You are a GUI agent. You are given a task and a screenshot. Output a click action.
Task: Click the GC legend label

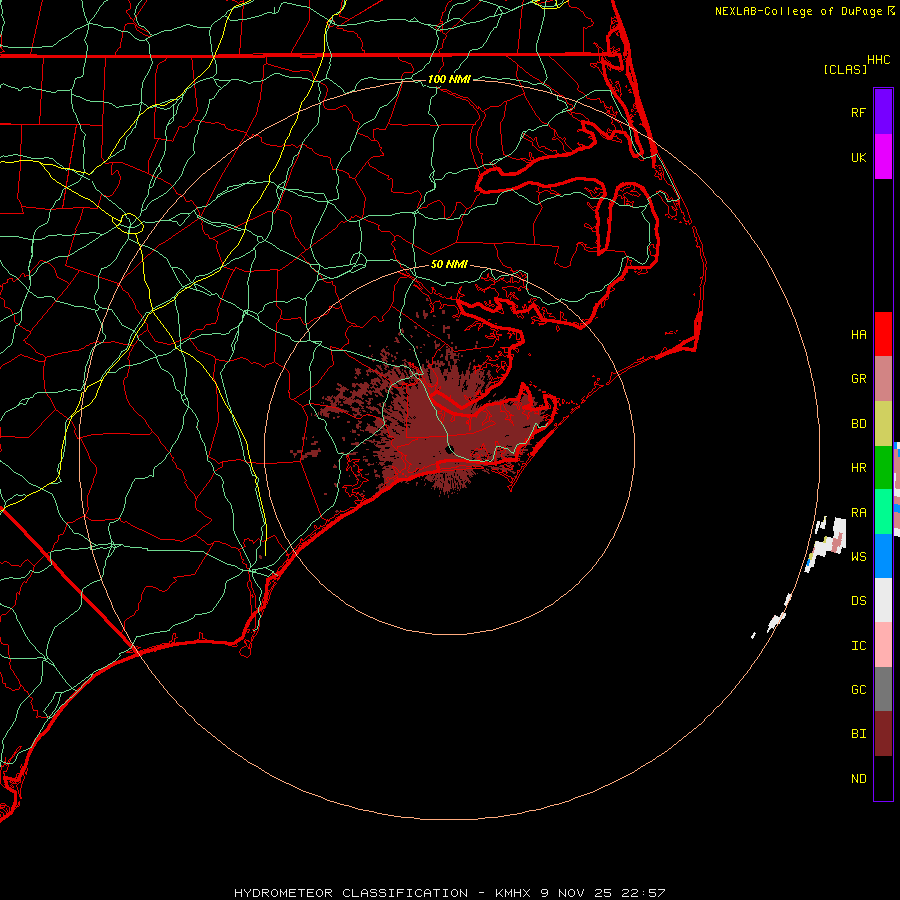pos(858,690)
